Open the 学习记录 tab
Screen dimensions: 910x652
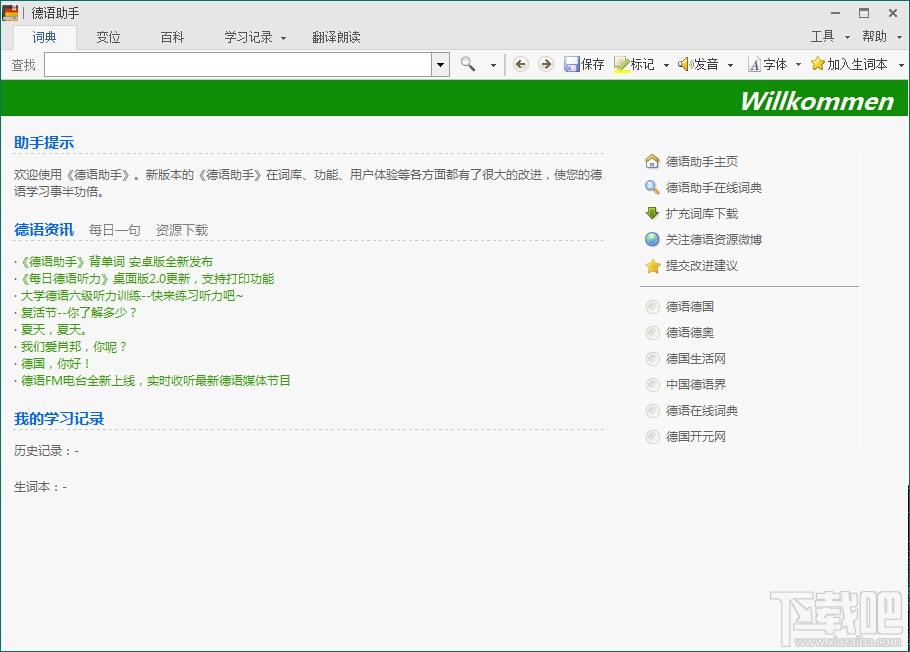coord(248,37)
